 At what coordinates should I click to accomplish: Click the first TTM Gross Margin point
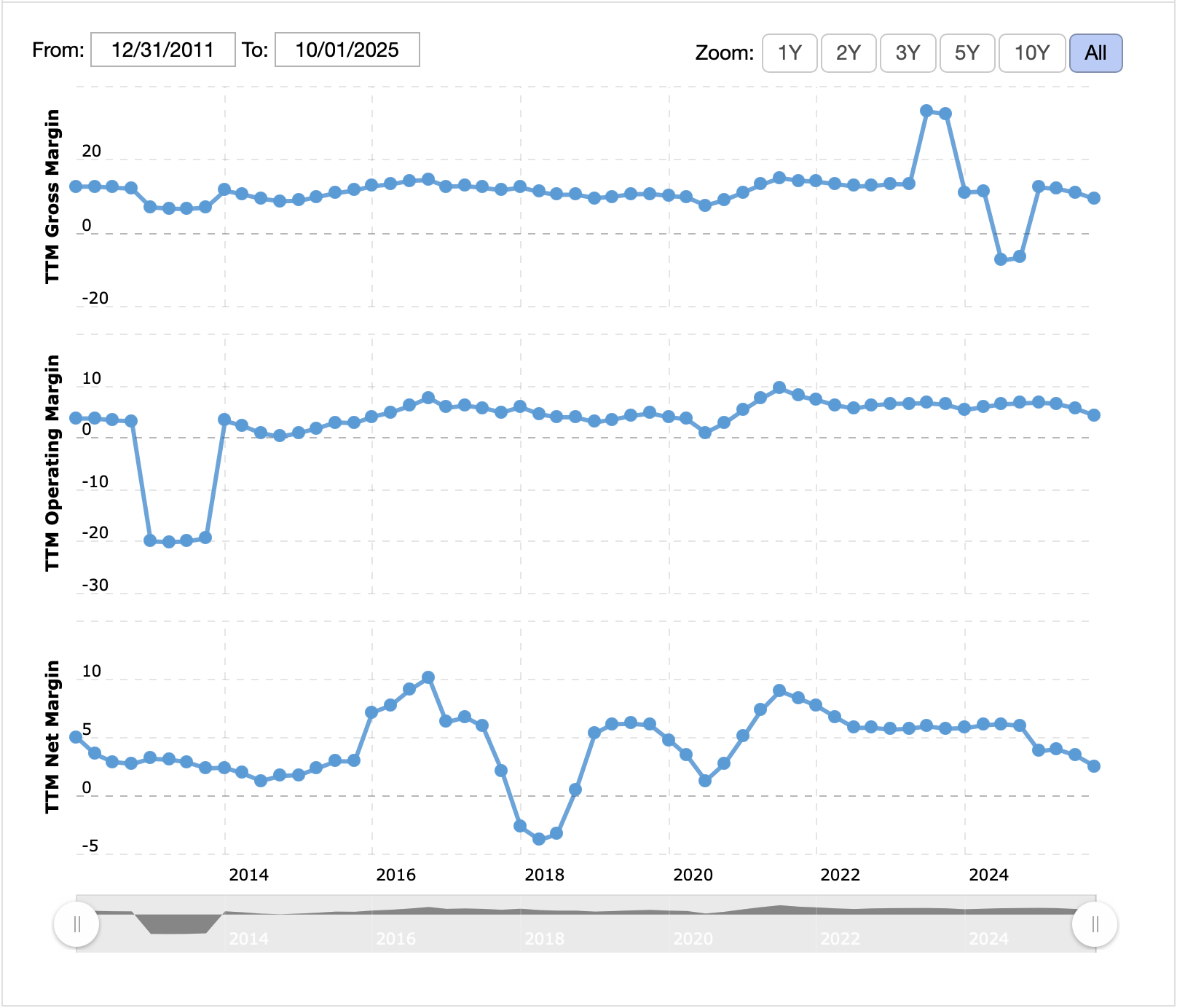tap(76, 186)
